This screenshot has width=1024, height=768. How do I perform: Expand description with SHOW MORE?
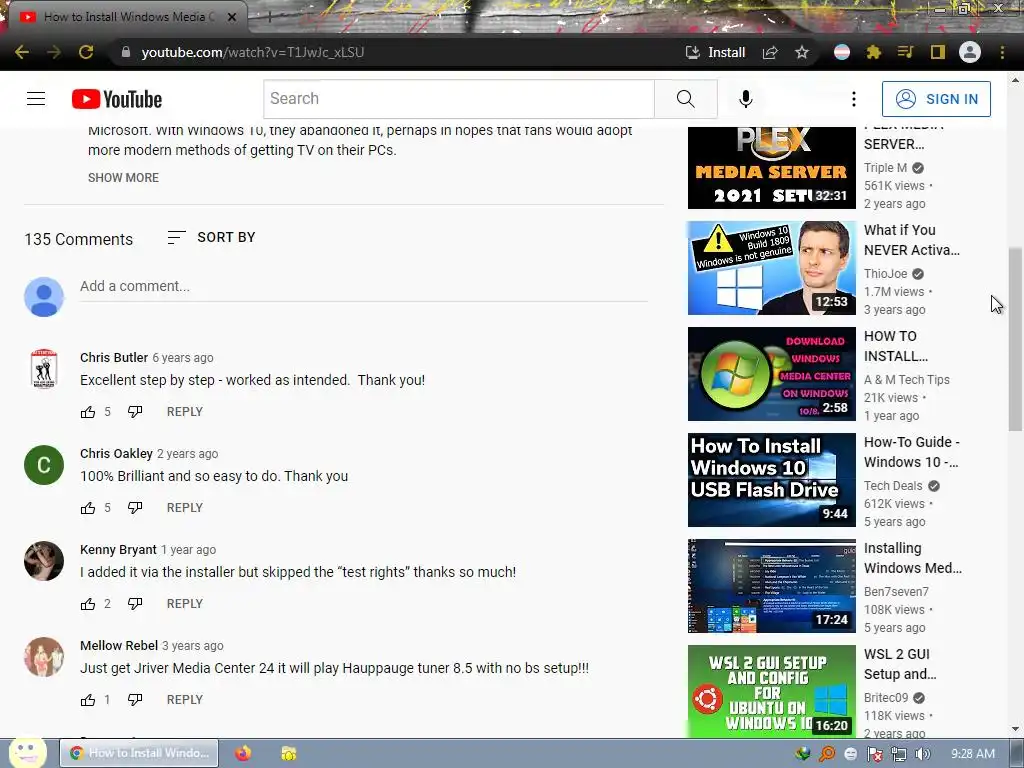tap(123, 178)
